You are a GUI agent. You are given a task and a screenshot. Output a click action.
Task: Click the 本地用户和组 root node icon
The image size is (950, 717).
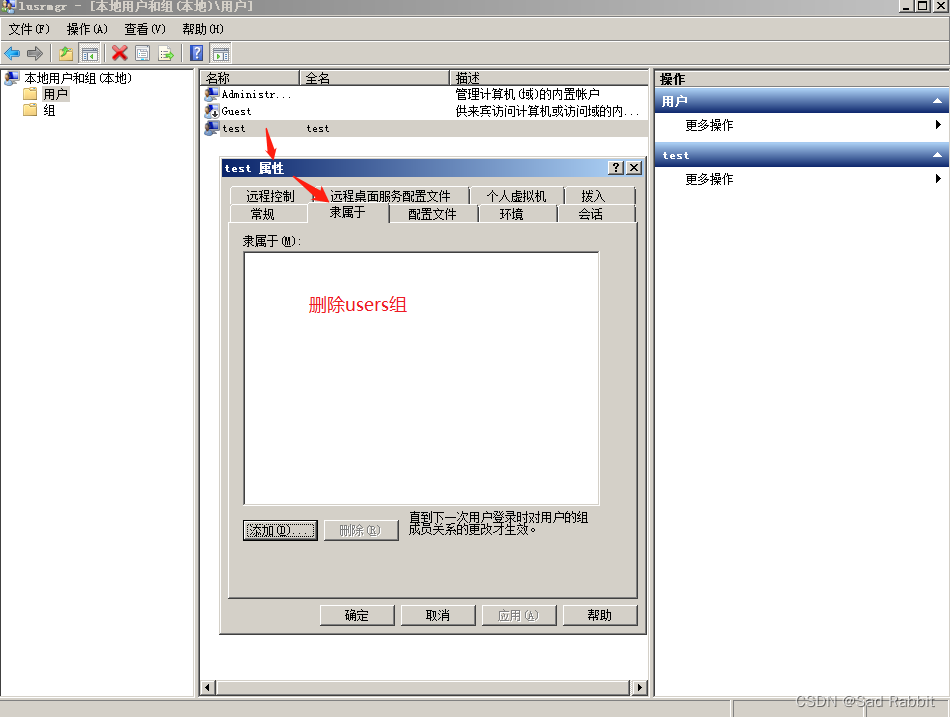[12, 78]
